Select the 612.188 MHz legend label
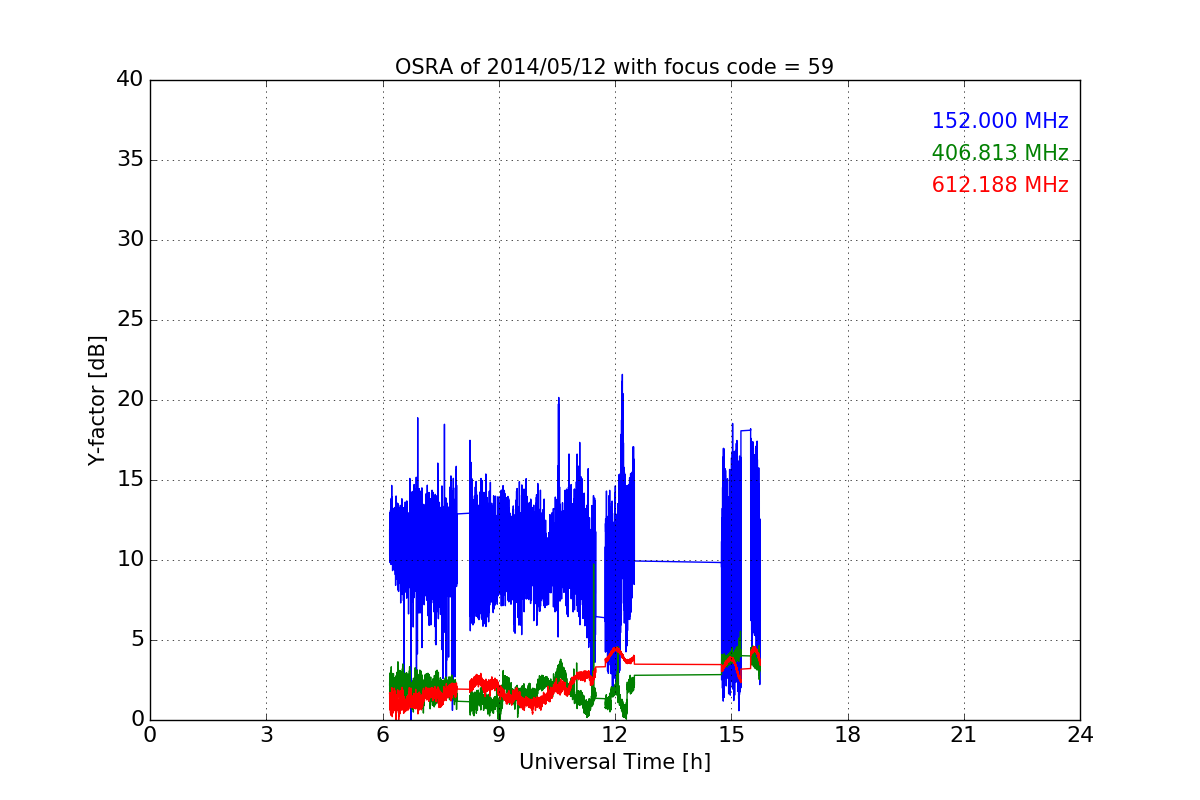The height and width of the screenshot is (800, 1200). (x=1000, y=185)
